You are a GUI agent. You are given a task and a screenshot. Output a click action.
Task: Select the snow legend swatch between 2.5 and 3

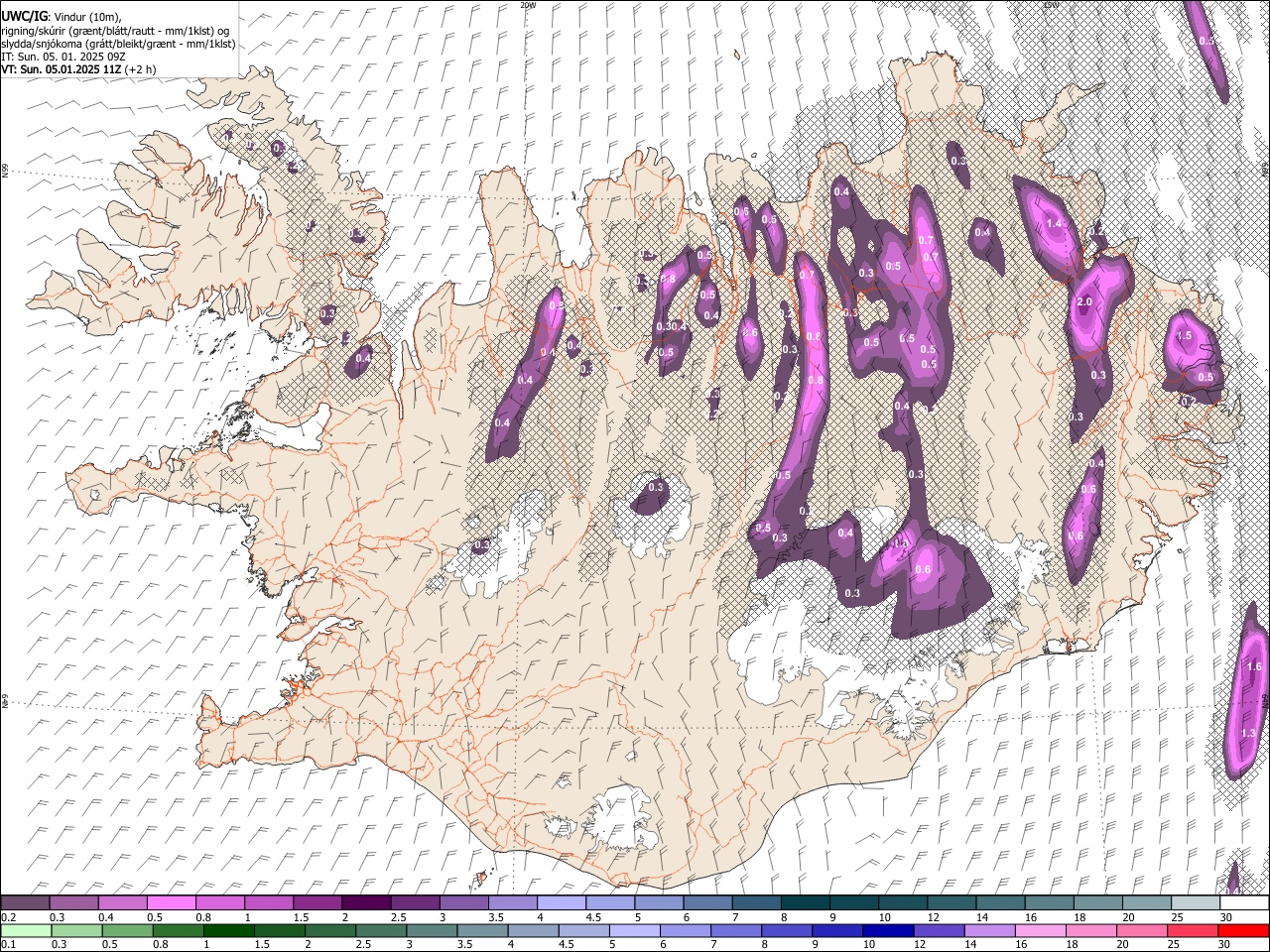click(x=414, y=903)
